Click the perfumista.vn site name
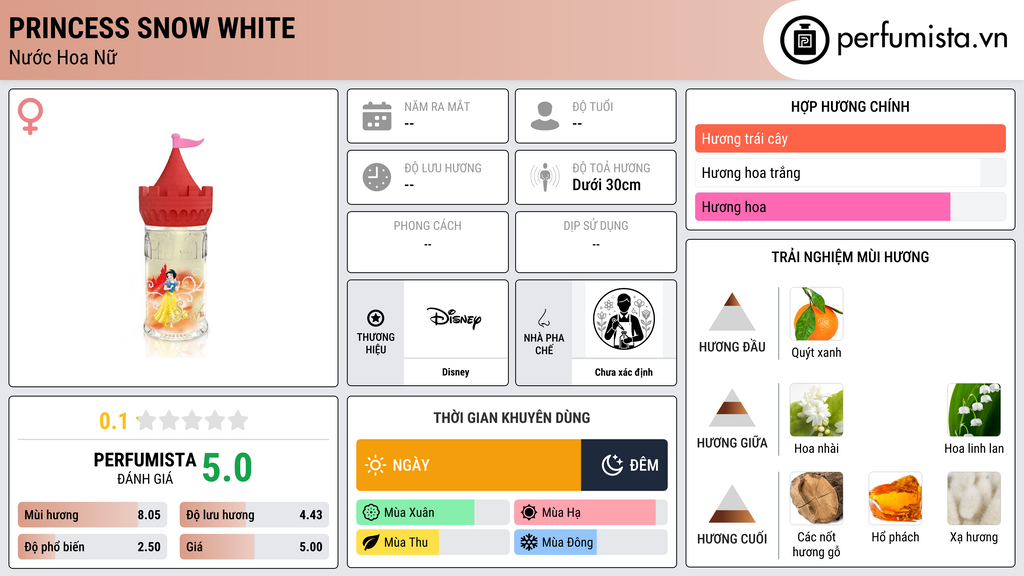 click(x=921, y=38)
